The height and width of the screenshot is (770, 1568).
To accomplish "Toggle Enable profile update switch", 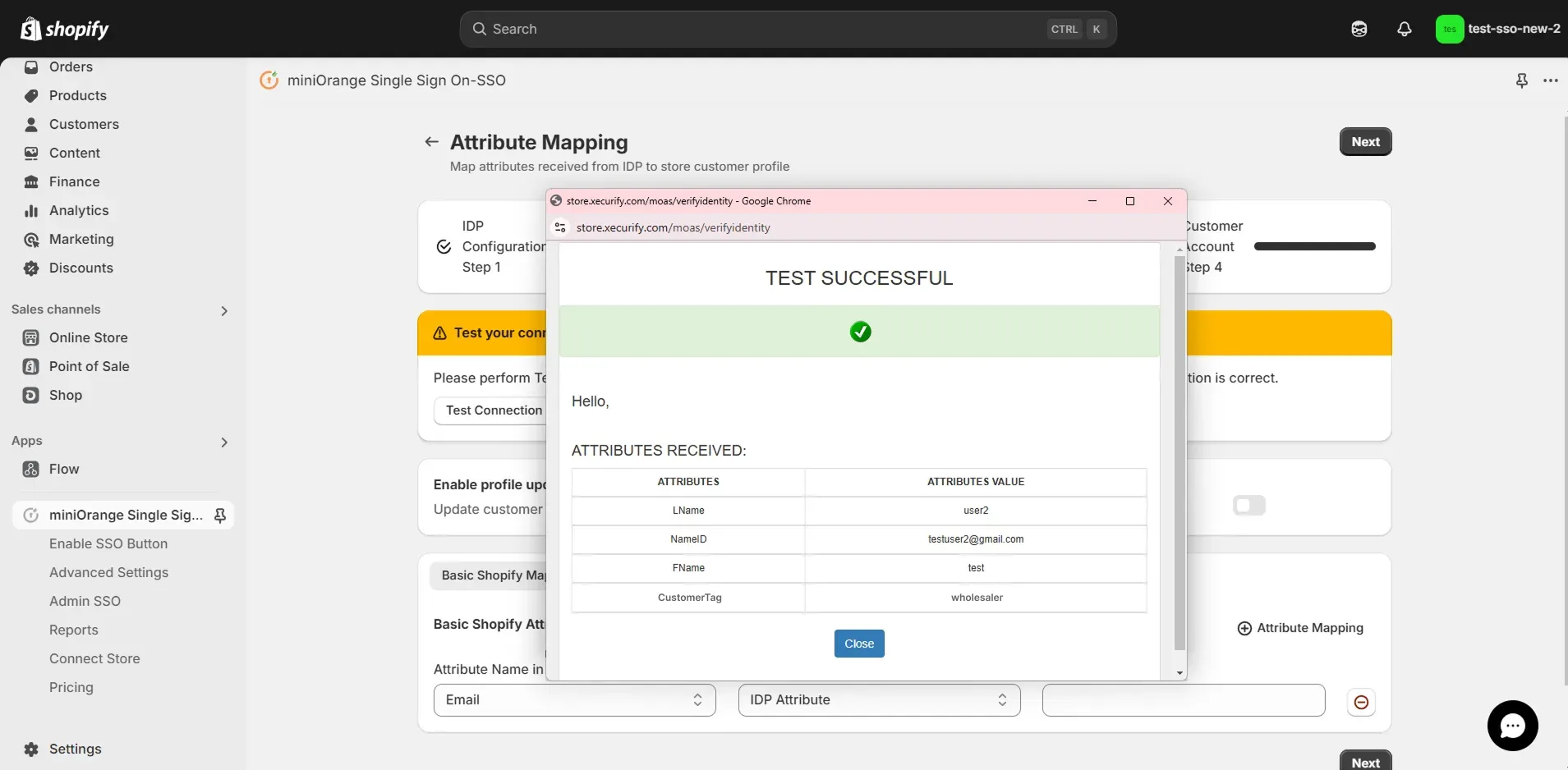I will [1248, 506].
